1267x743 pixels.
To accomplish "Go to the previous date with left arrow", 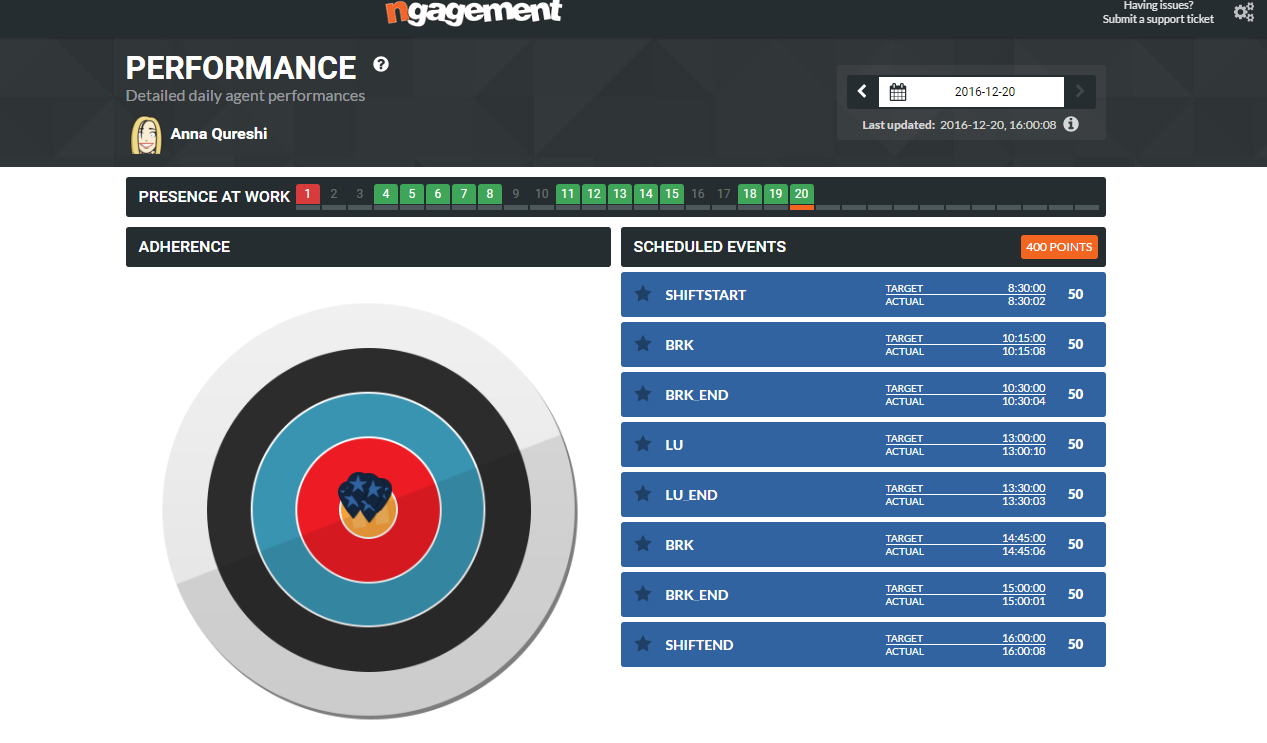I will [863, 92].
